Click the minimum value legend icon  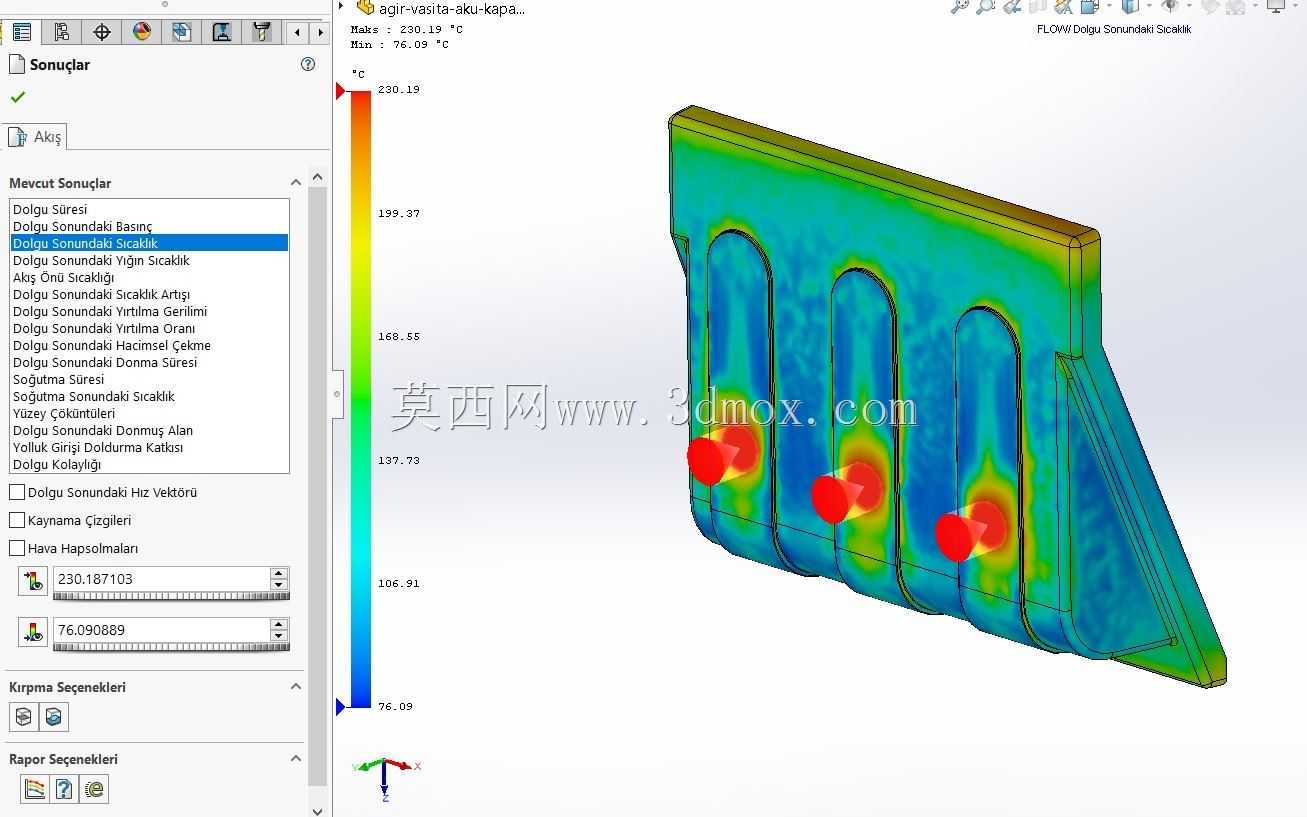33,632
